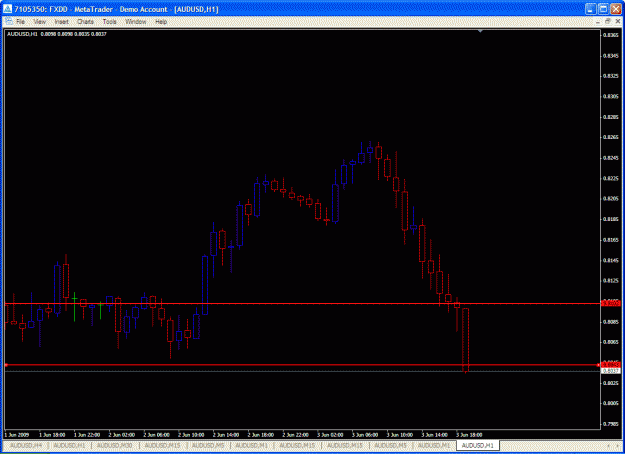Click the chart shift triangle marker at top

(480, 31)
